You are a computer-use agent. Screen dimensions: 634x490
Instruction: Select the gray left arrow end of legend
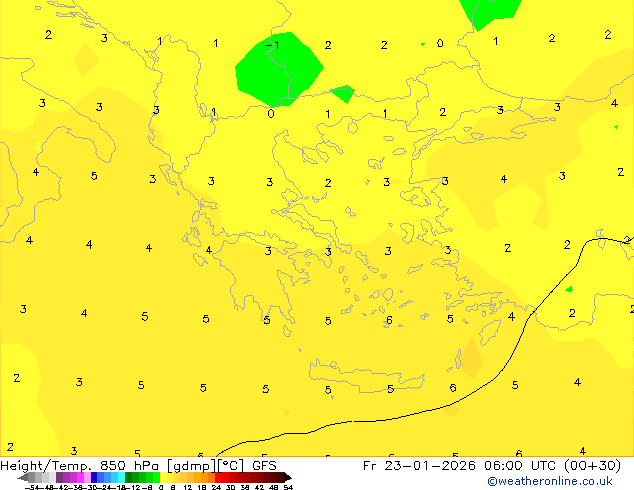23,477
